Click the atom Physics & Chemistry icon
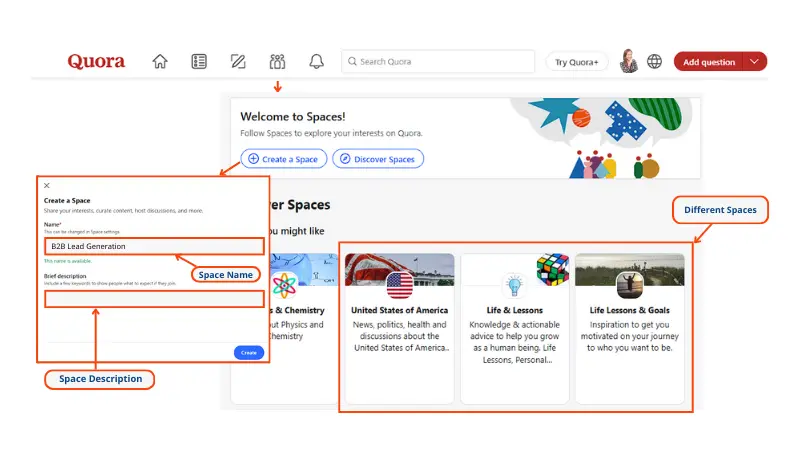The image size is (800, 450). (x=284, y=285)
